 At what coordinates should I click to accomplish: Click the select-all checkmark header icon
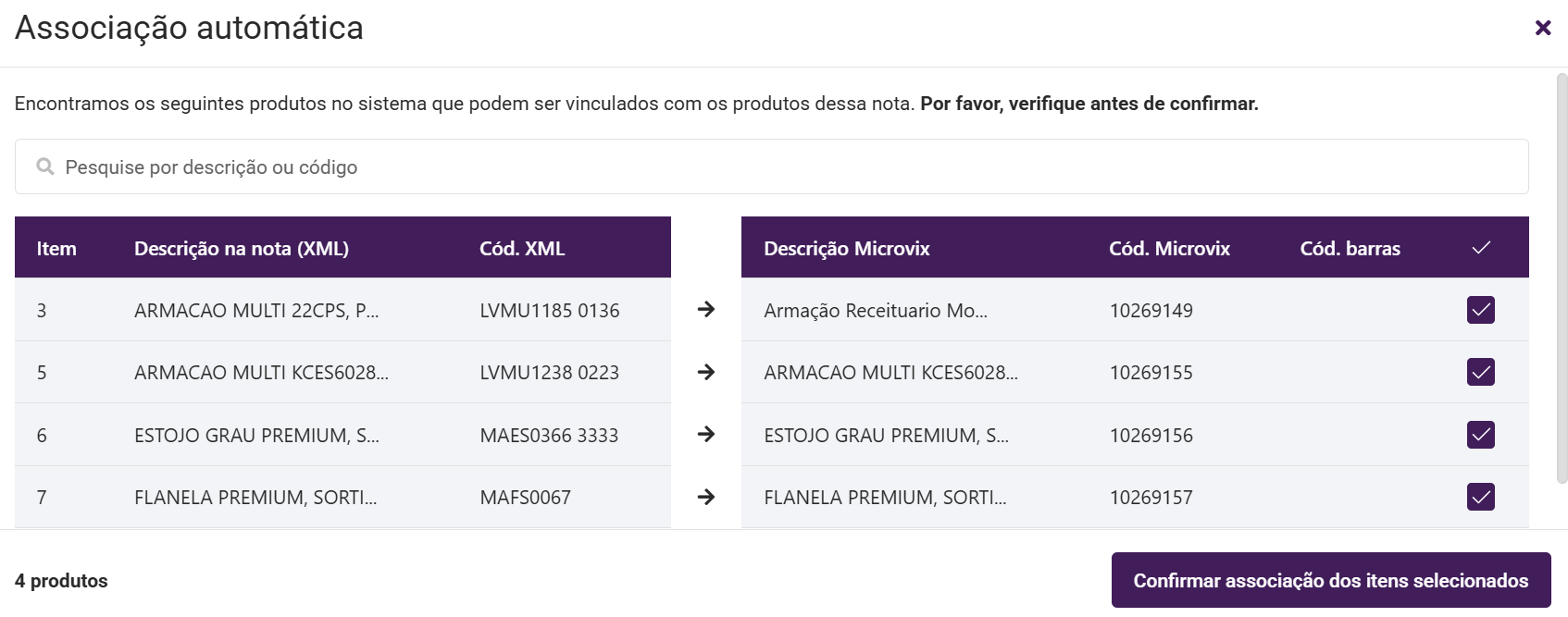[x=1481, y=248]
